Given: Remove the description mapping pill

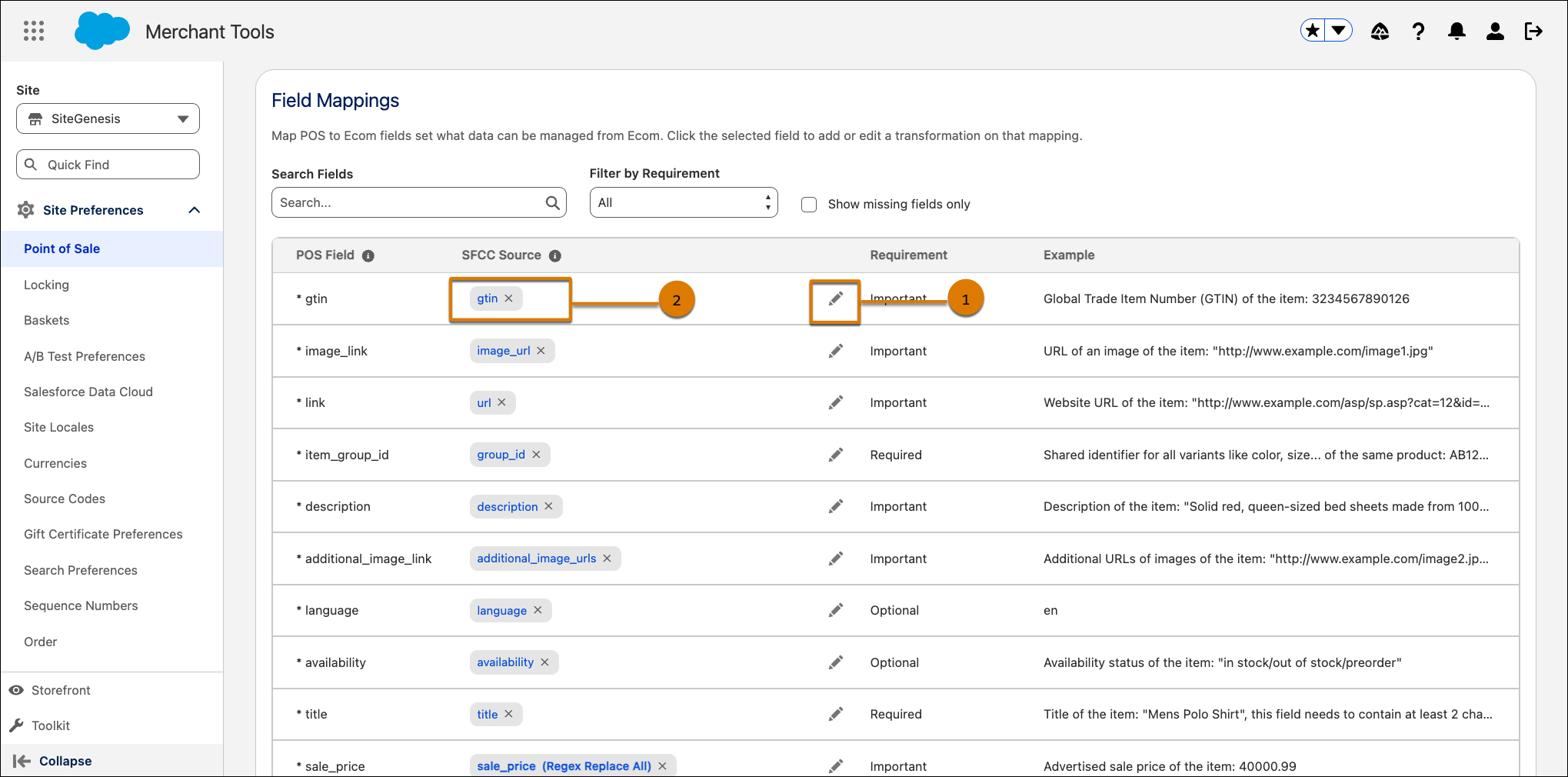Looking at the screenshot, I should [548, 506].
